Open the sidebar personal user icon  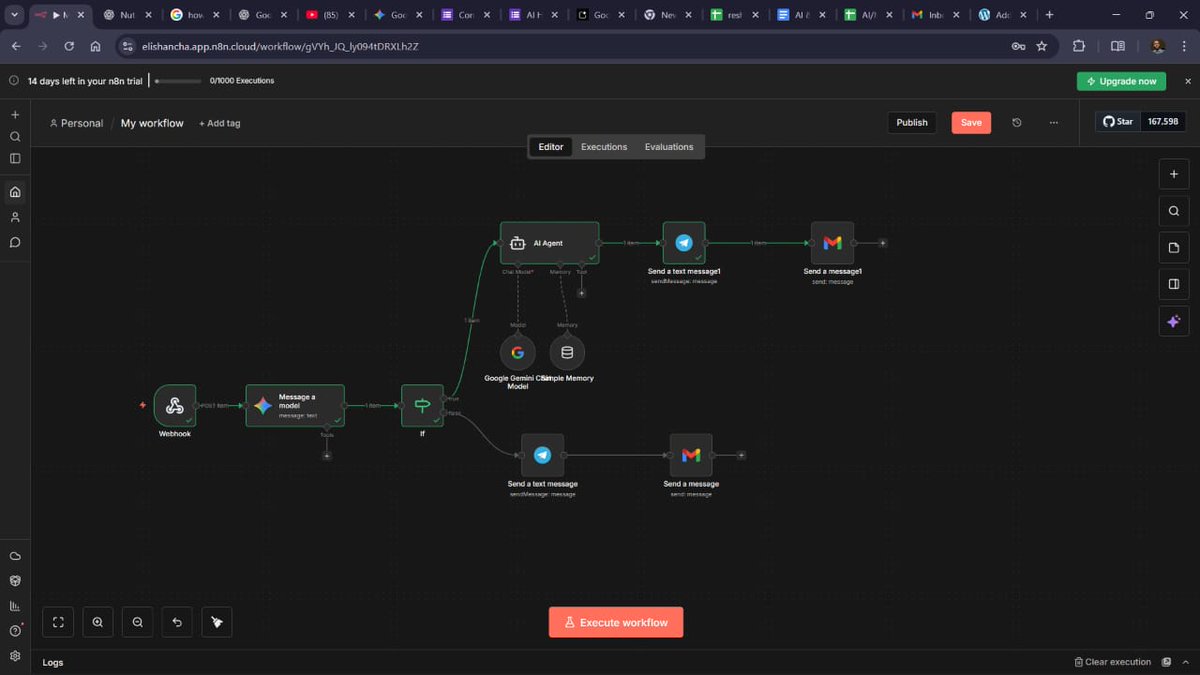(x=15, y=217)
